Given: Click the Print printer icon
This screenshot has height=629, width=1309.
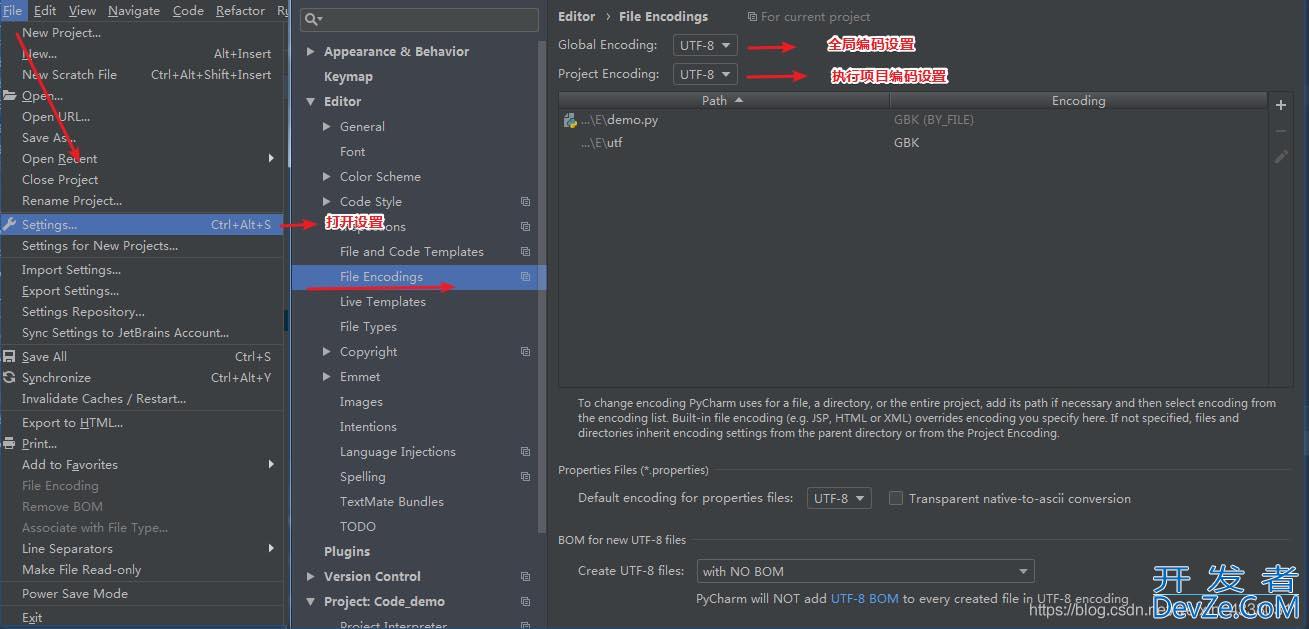Looking at the screenshot, I should (10, 444).
